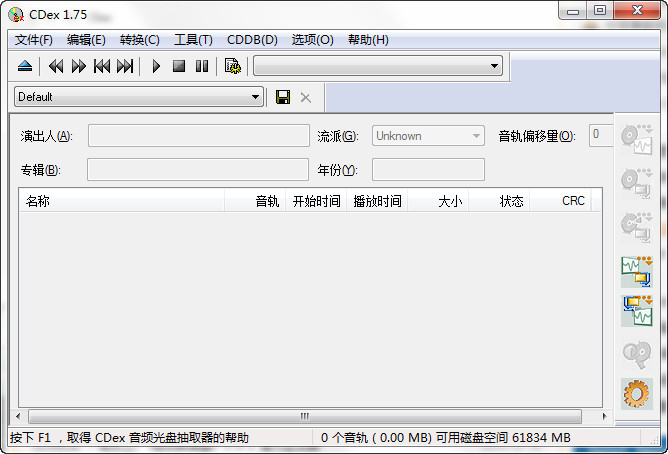Sort by the 大小 column header
Viewport: 668px width, 454px height.
(x=438, y=201)
